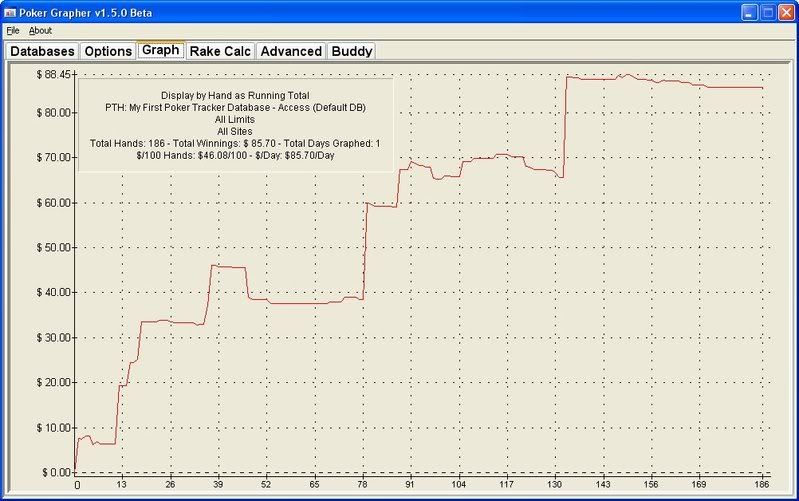Click the Graph tab
Screen dimensions: 799x501
pyautogui.click(x=160, y=49)
